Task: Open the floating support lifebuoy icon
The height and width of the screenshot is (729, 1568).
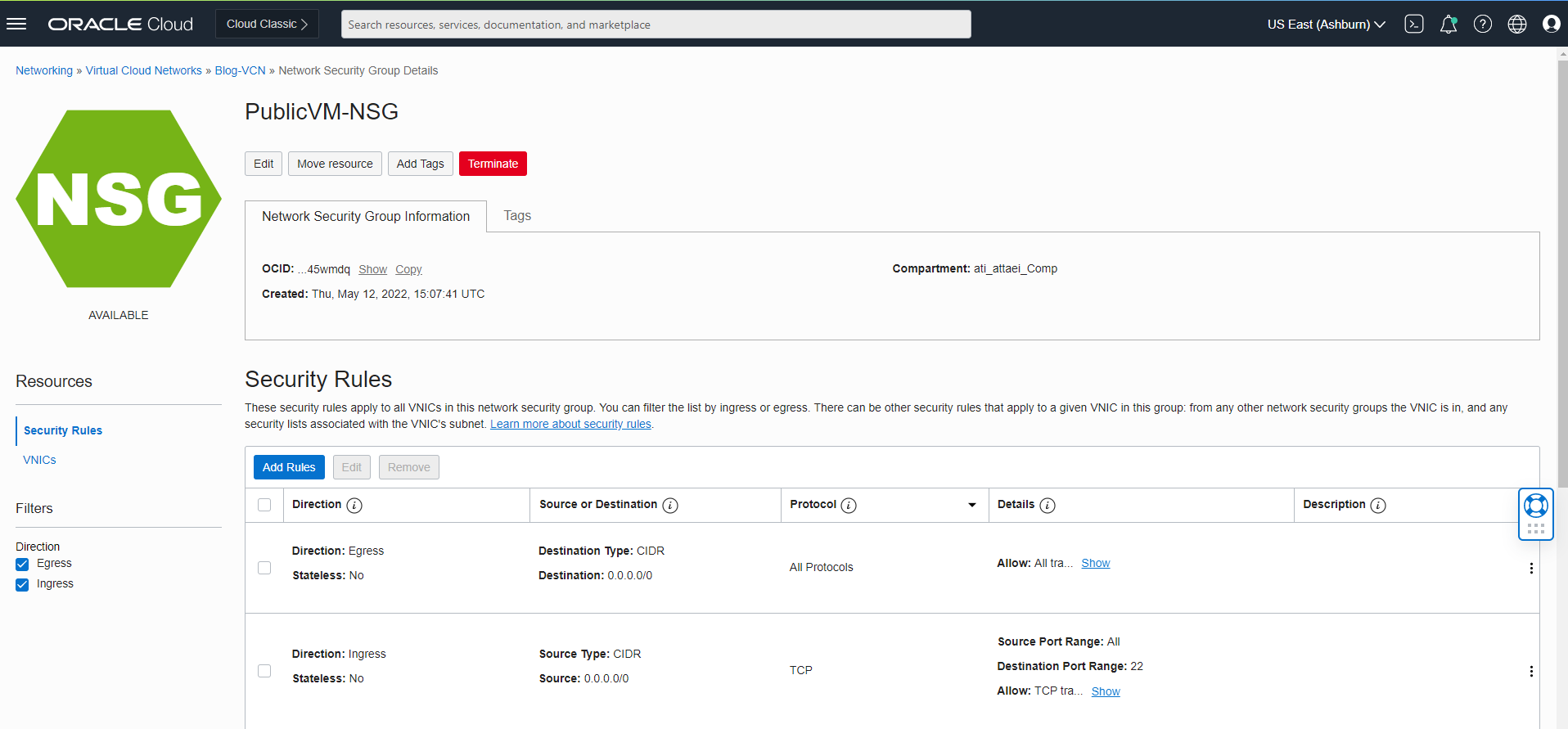Action: coord(1535,506)
